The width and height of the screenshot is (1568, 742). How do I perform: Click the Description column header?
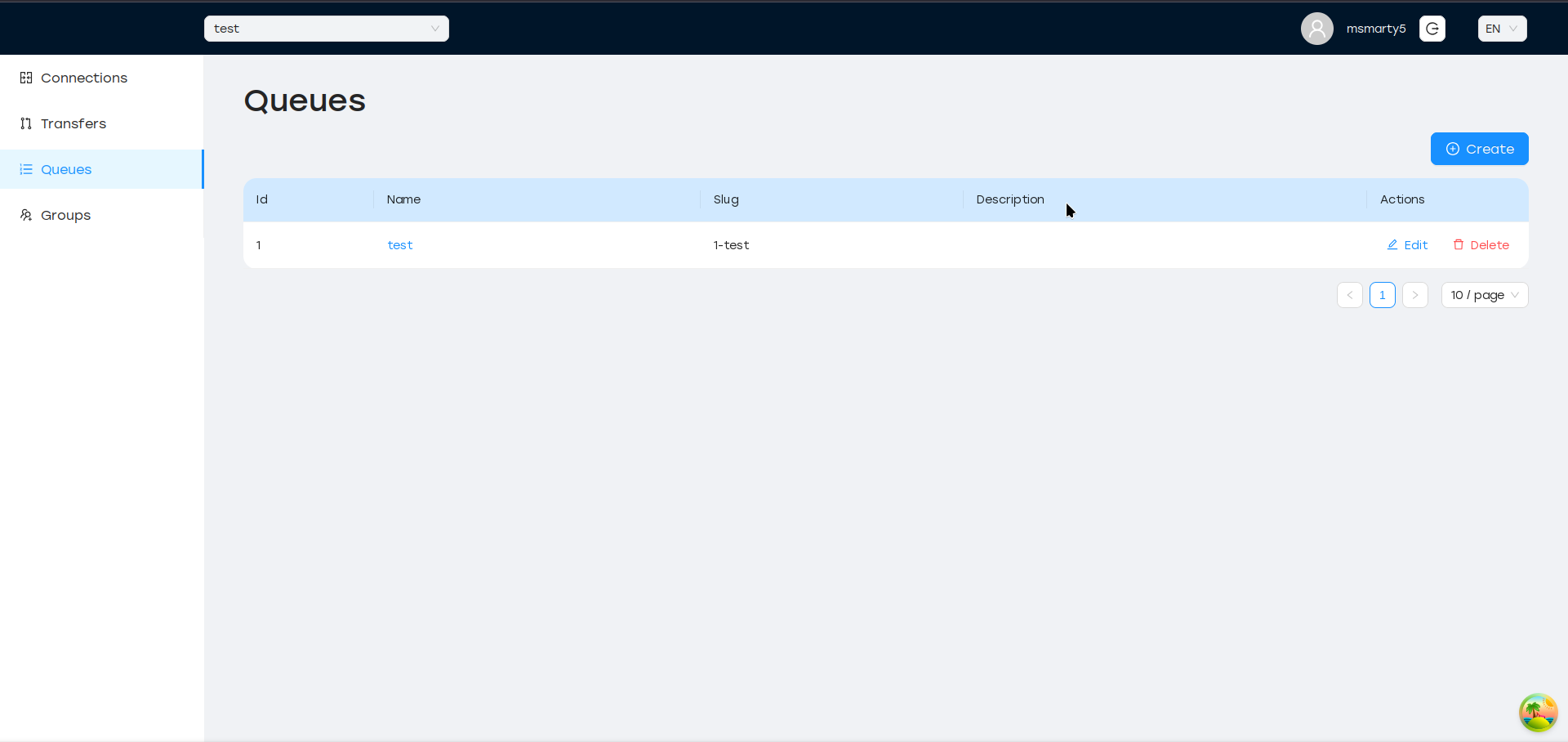(x=1009, y=199)
